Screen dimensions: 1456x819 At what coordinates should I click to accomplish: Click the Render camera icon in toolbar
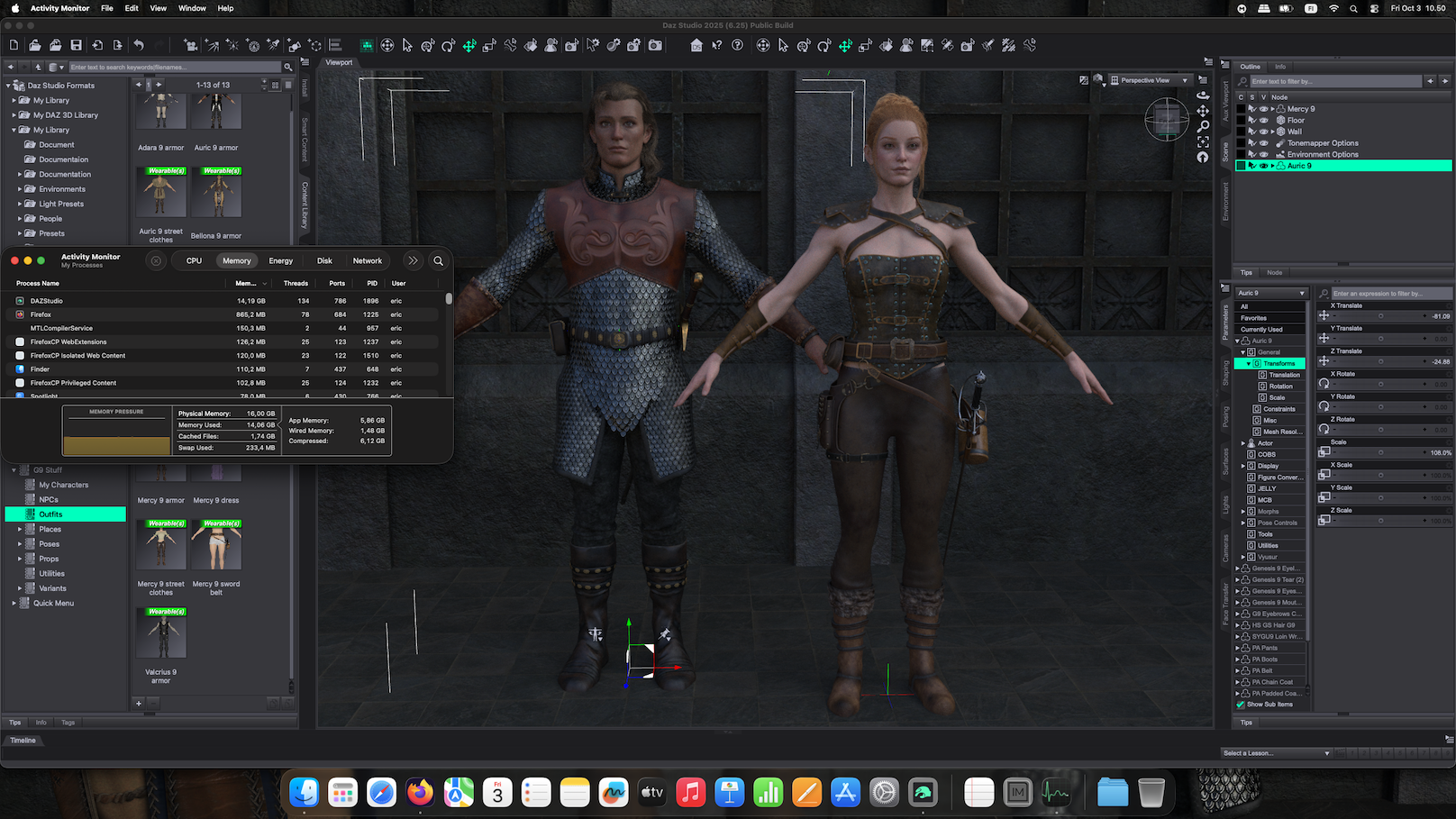(x=655, y=45)
